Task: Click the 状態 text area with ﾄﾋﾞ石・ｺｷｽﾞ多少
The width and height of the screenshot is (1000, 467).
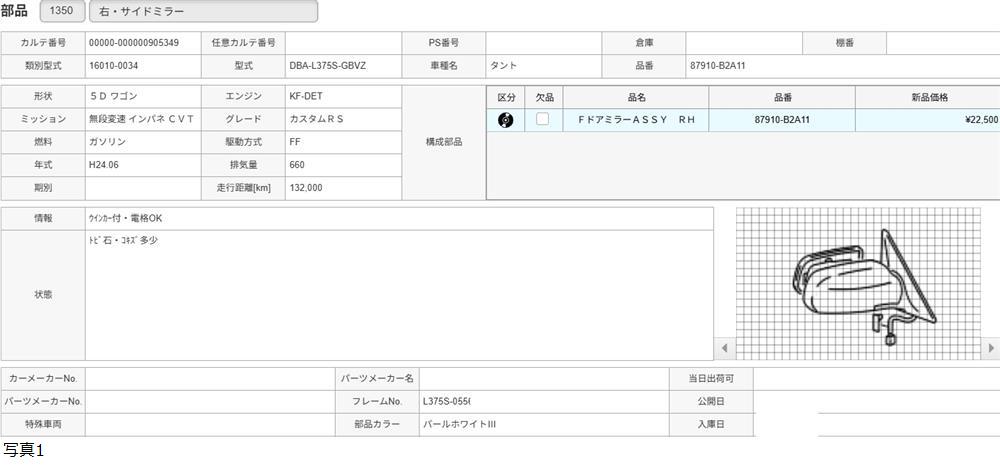Action: pos(398,295)
